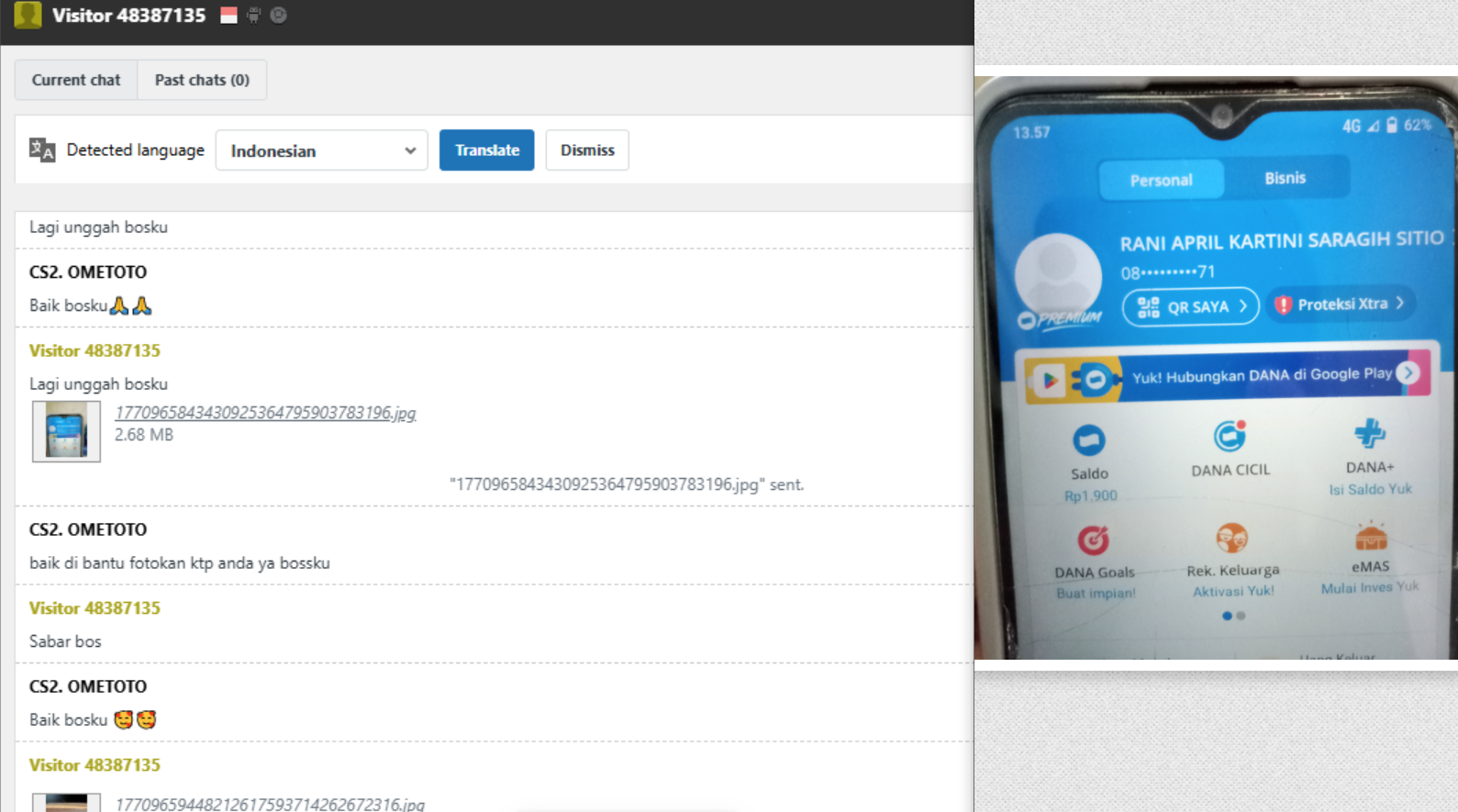Tap the grey page indicator dot in the photo
Image resolution: width=1458 pixels, height=812 pixels.
click(1241, 616)
